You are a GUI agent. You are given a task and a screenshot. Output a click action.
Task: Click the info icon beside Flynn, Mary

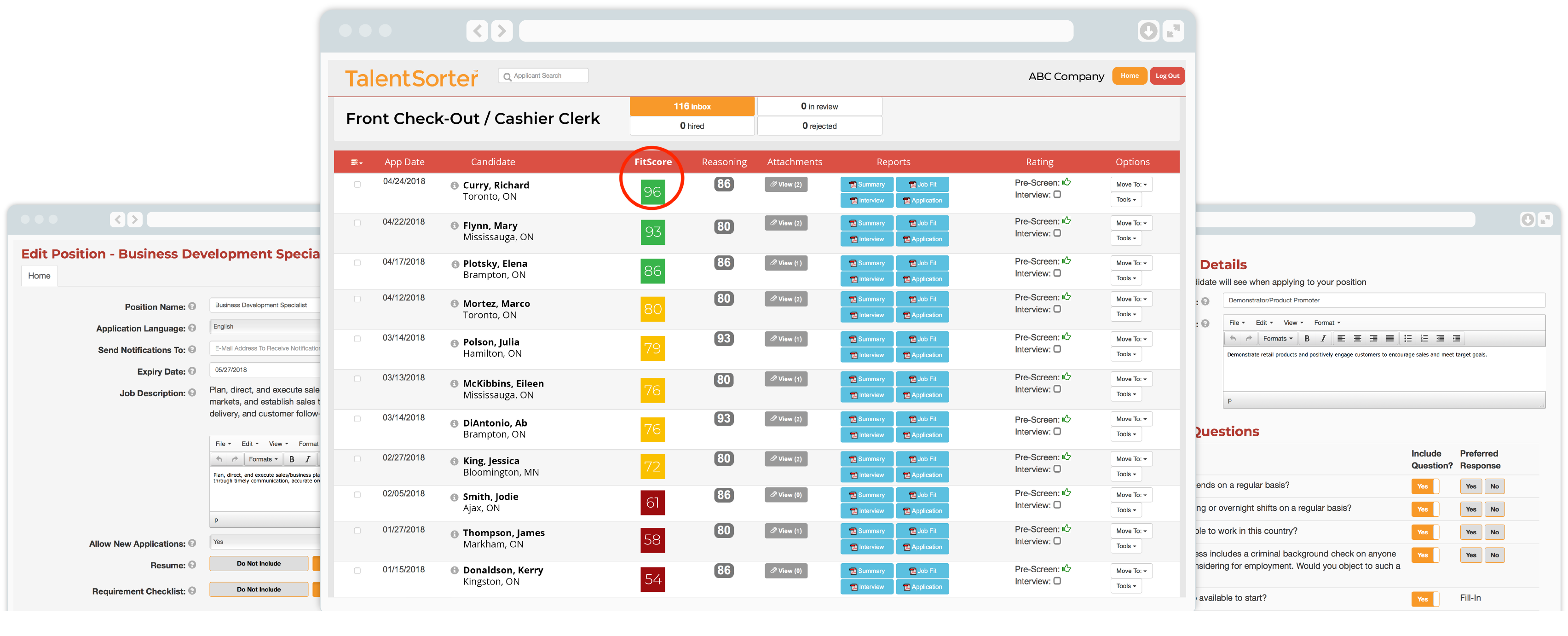click(454, 226)
